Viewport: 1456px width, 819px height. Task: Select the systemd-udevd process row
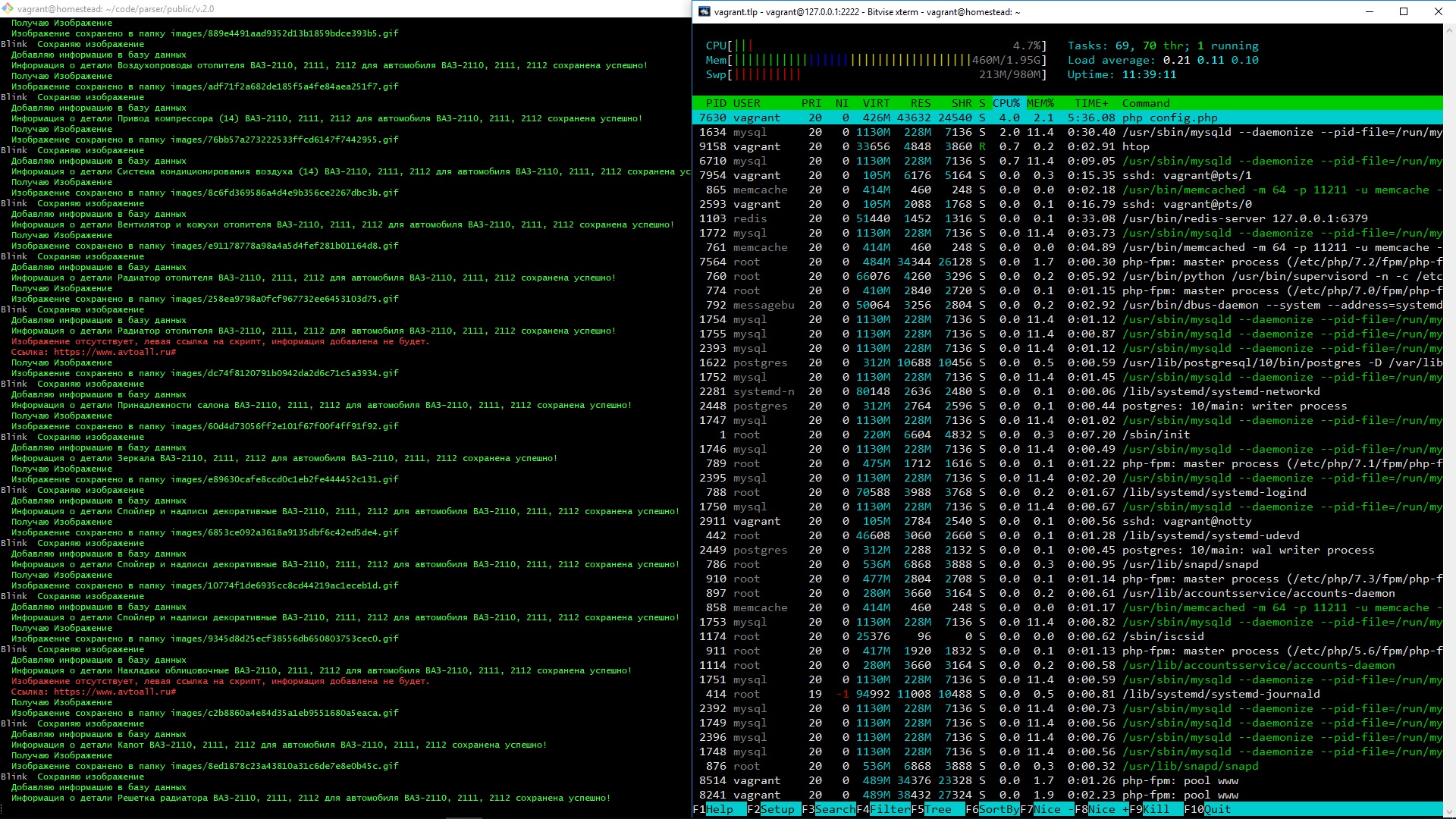pos(1067,535)
